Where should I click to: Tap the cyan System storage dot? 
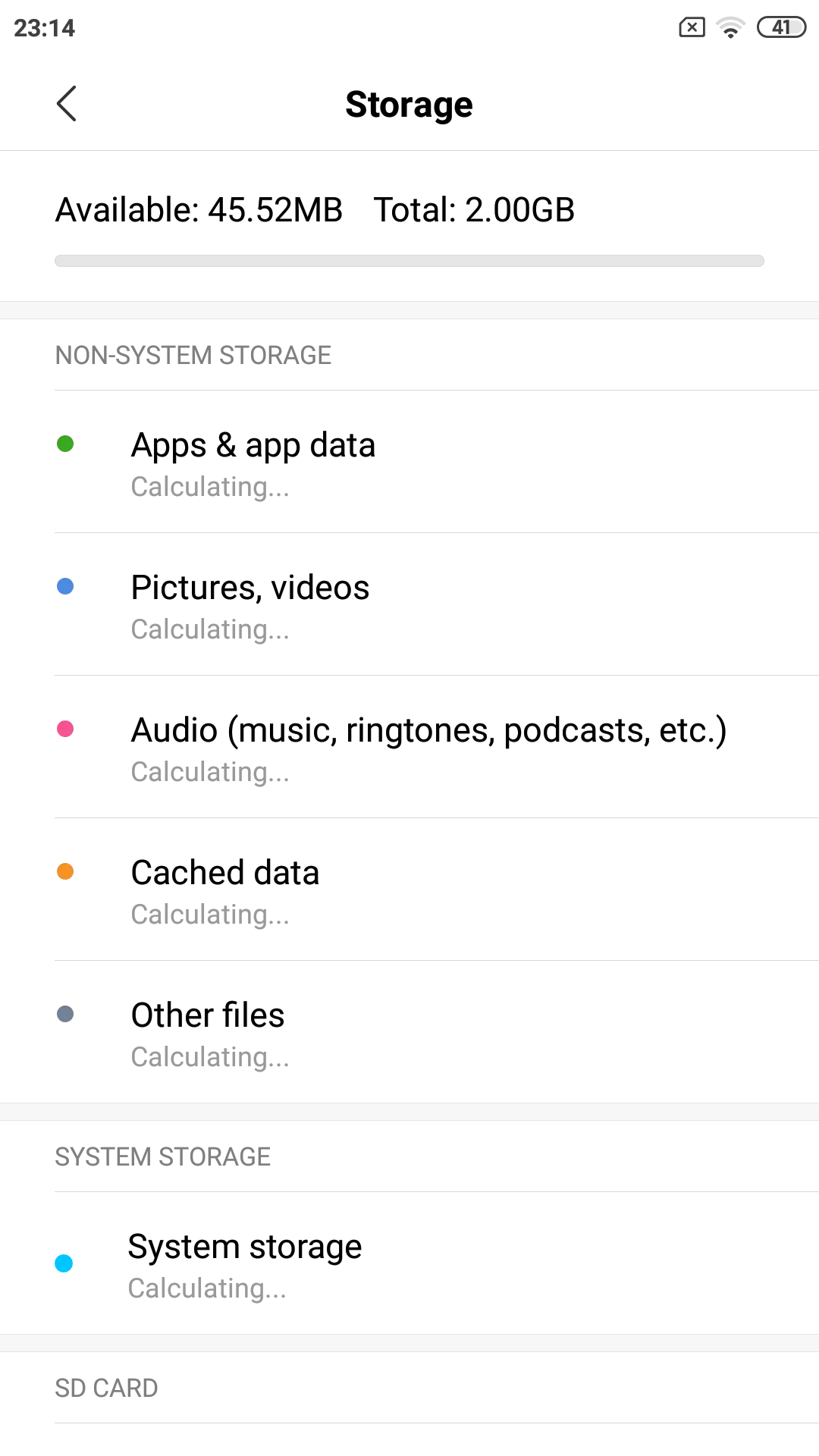64,1263
